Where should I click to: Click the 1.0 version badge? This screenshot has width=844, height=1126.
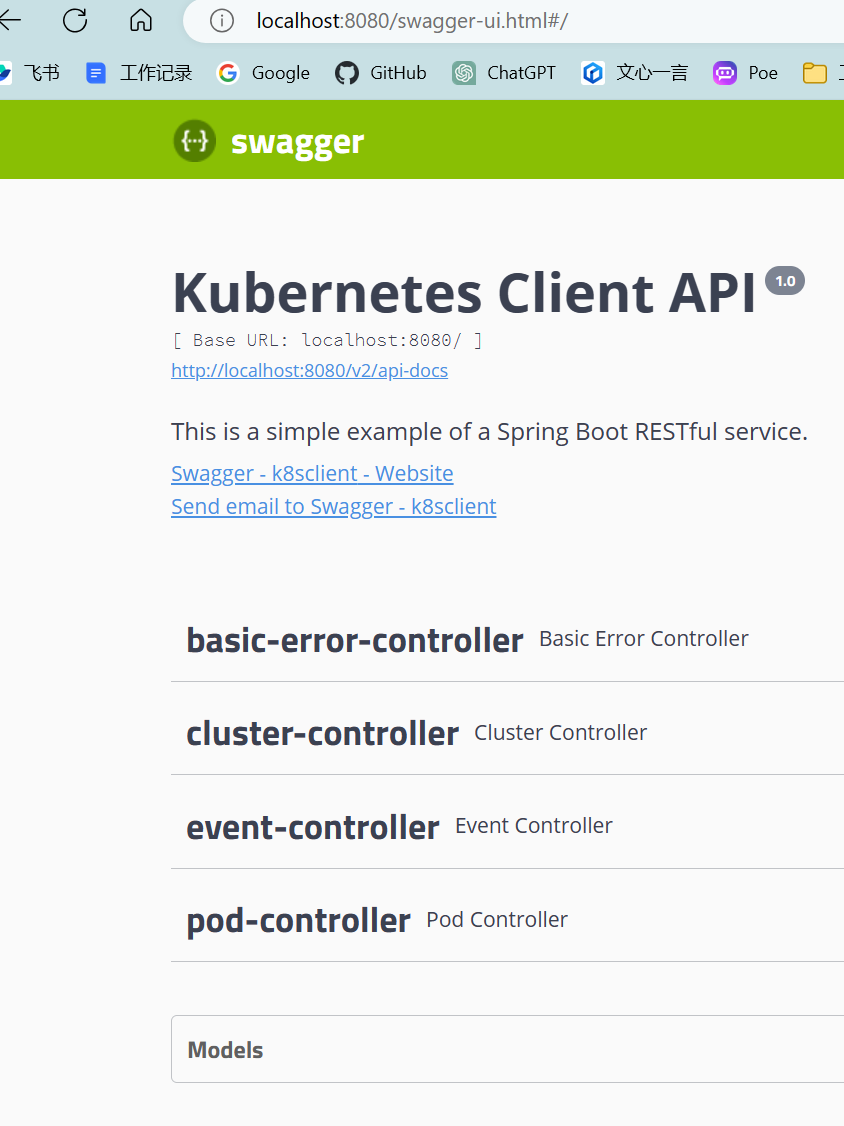[785, 281]
